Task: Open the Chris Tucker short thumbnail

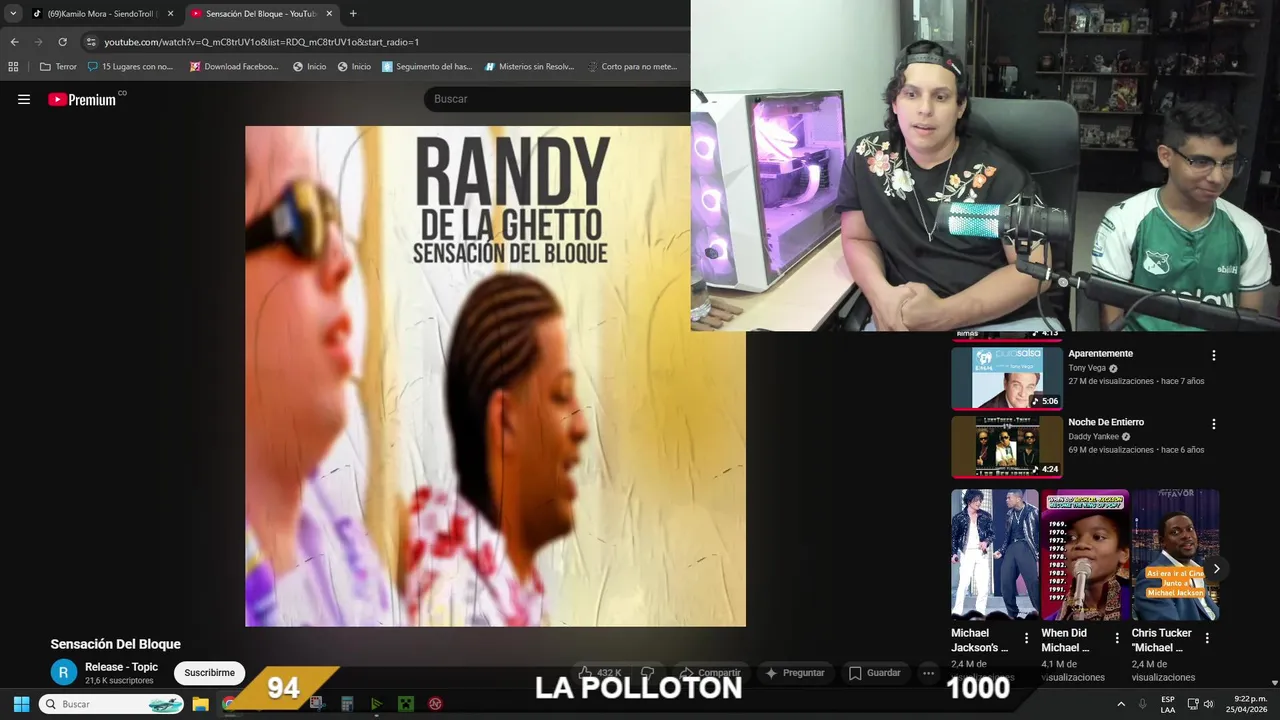Action: 1175,555
